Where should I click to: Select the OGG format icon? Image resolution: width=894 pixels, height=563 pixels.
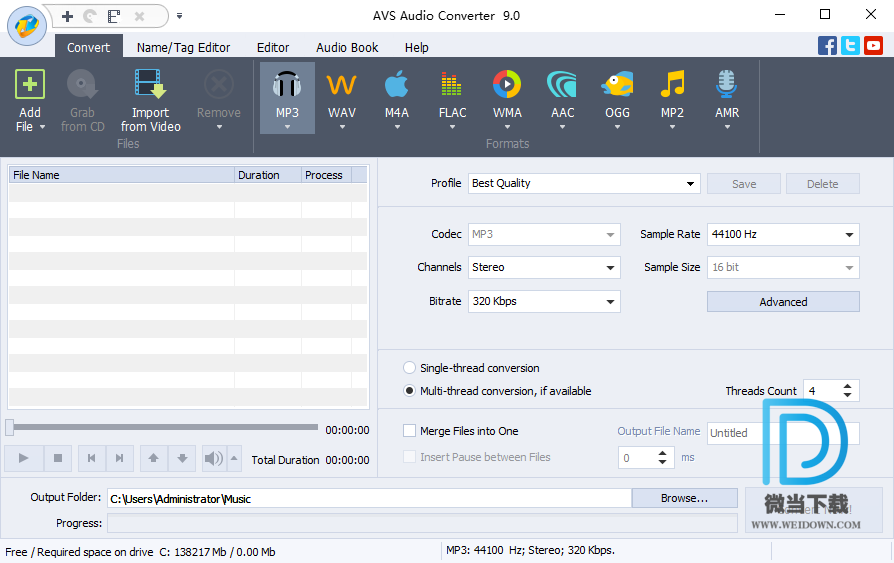[617, 84]
